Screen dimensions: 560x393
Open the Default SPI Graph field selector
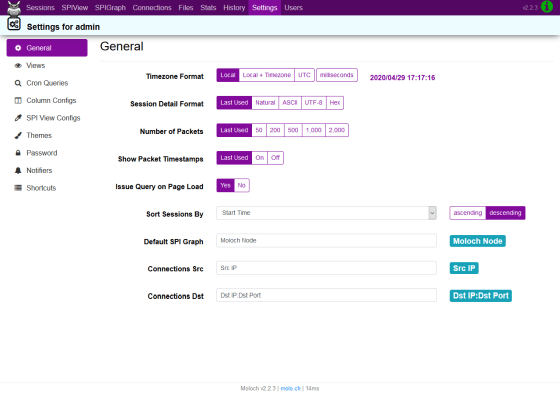click(x=326, y=240)
